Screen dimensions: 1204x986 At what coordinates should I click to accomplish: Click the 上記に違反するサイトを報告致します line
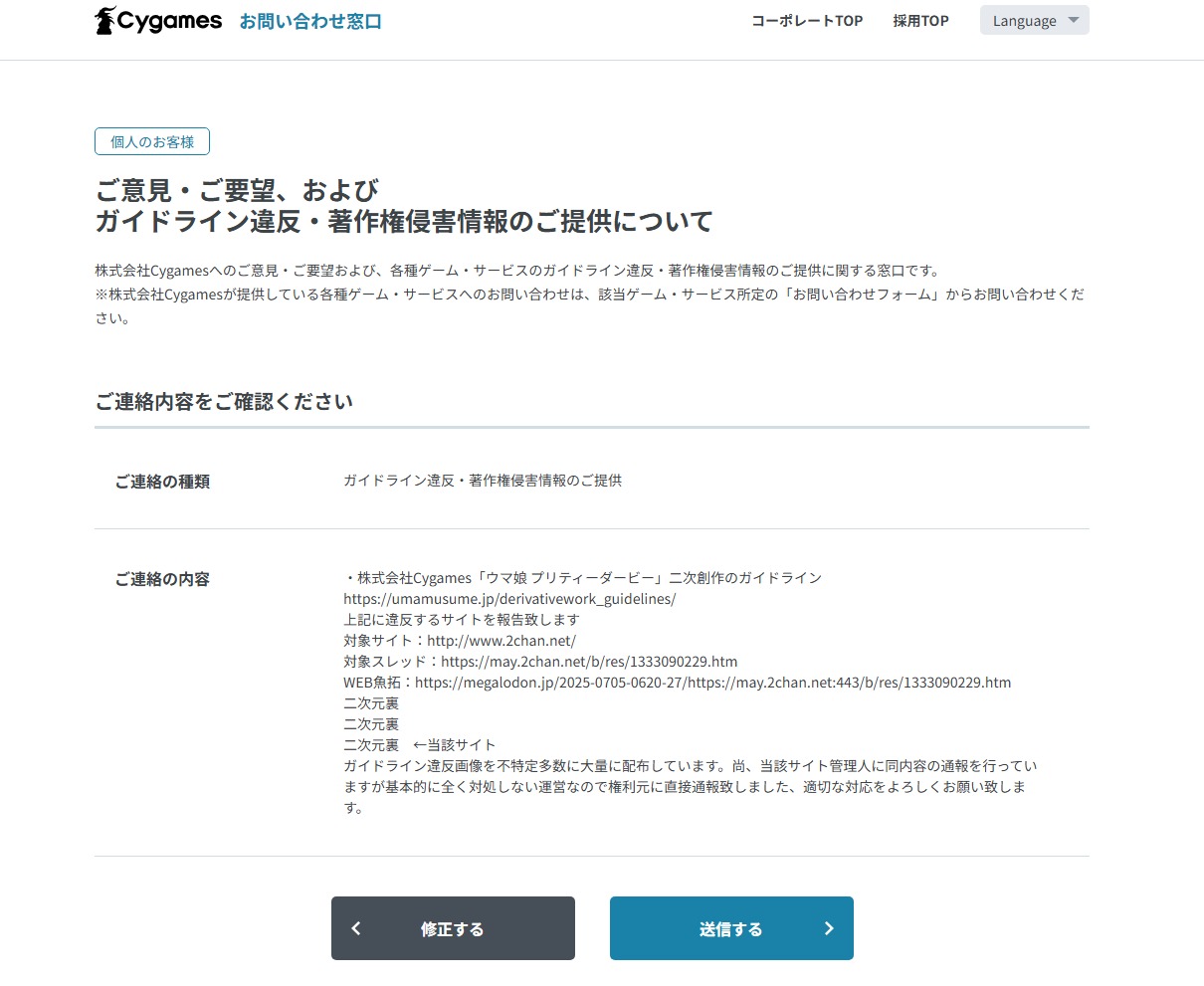tap(462, 620)
